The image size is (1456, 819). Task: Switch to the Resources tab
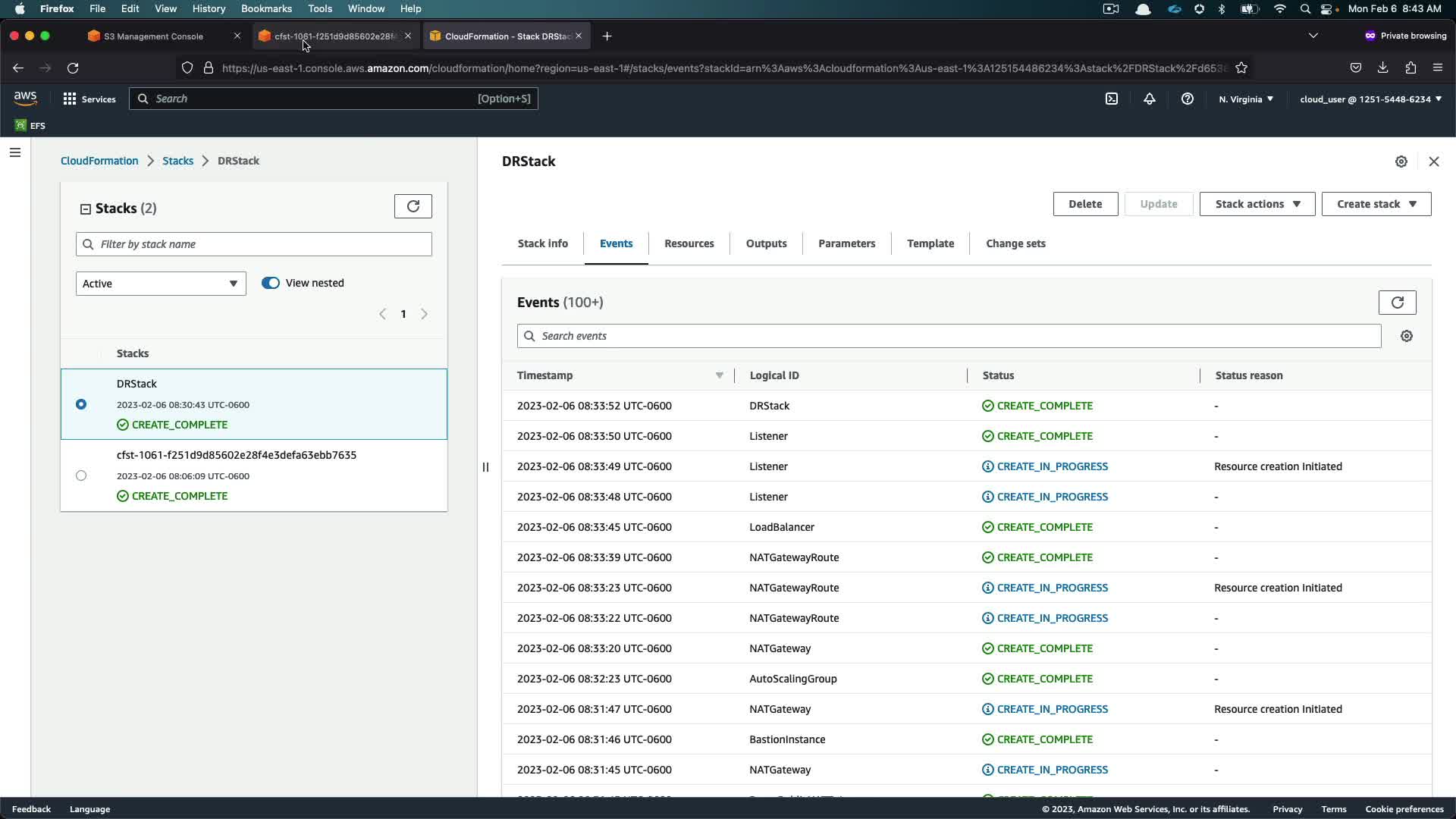coord(689,243)
